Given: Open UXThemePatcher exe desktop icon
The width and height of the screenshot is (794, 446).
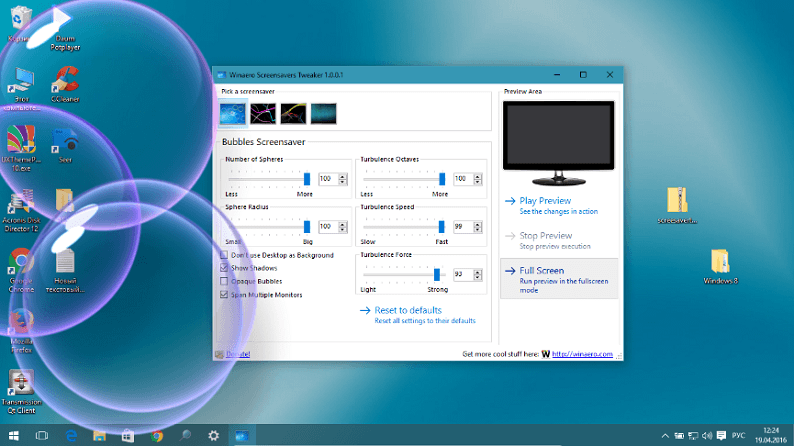Looking at the screenshot, I should tap(21, 149).
